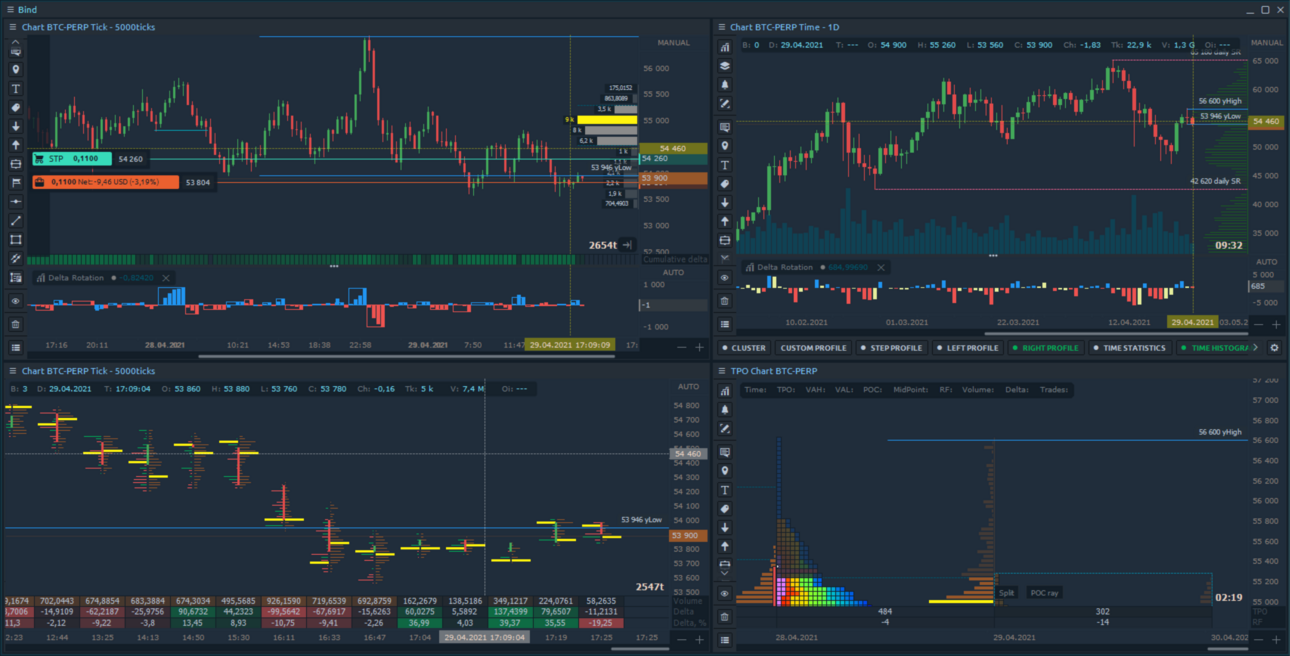This screenshot has width=1290, height=656.
Task: Open the main Bind hamburger menu
Action: coord(9,10)
